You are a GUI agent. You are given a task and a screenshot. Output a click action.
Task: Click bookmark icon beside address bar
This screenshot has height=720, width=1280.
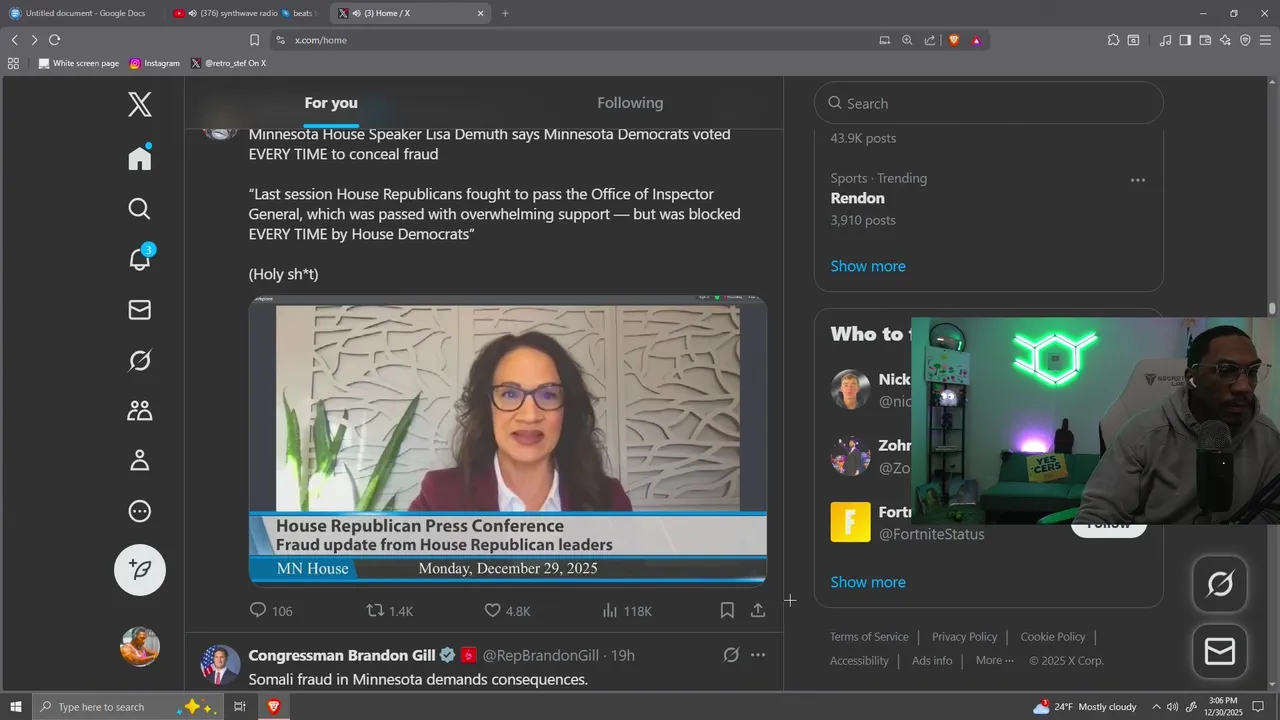coord(254,40)
